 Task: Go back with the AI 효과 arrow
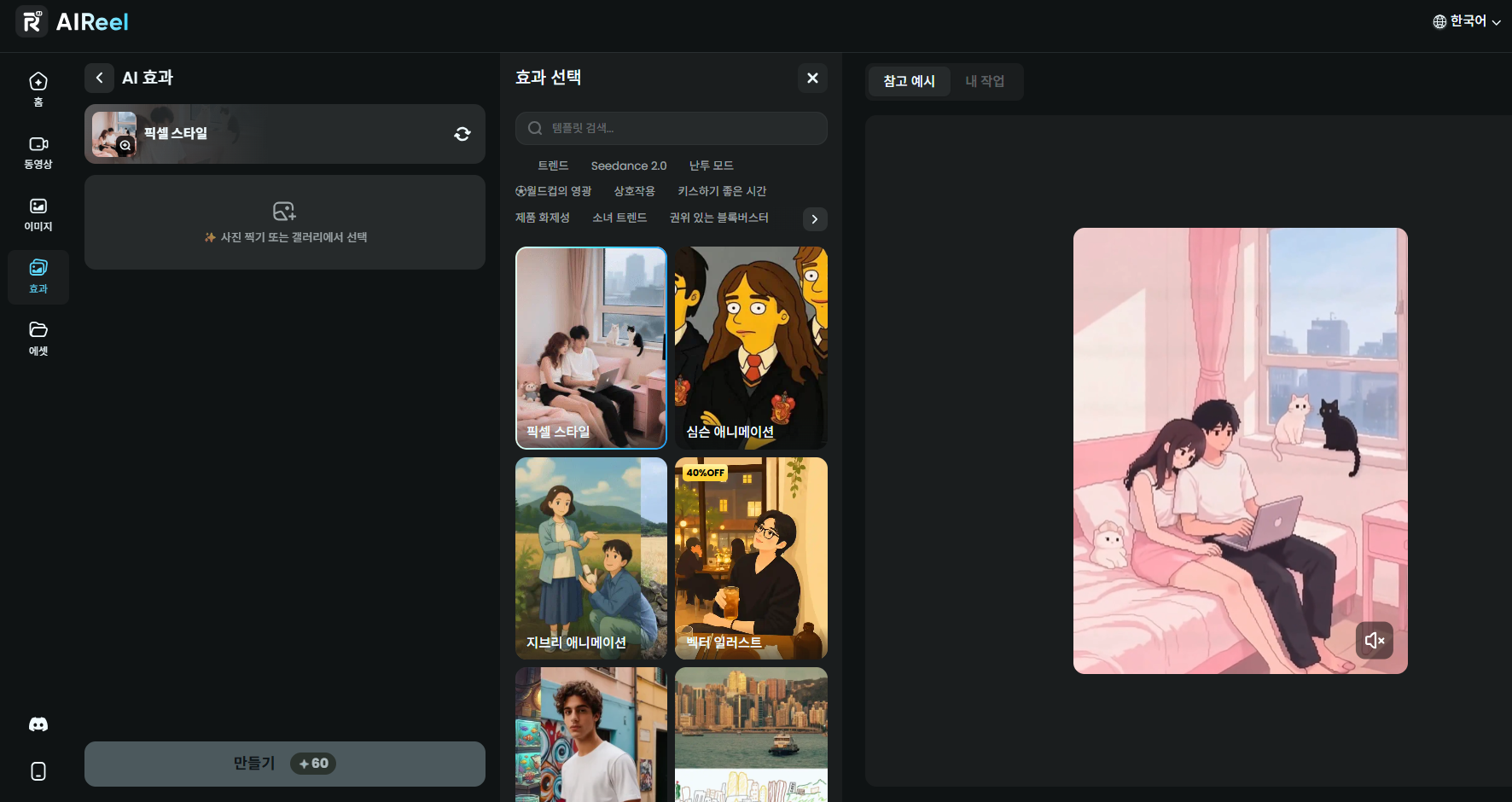pyautogui.click(x=99, y=78)
